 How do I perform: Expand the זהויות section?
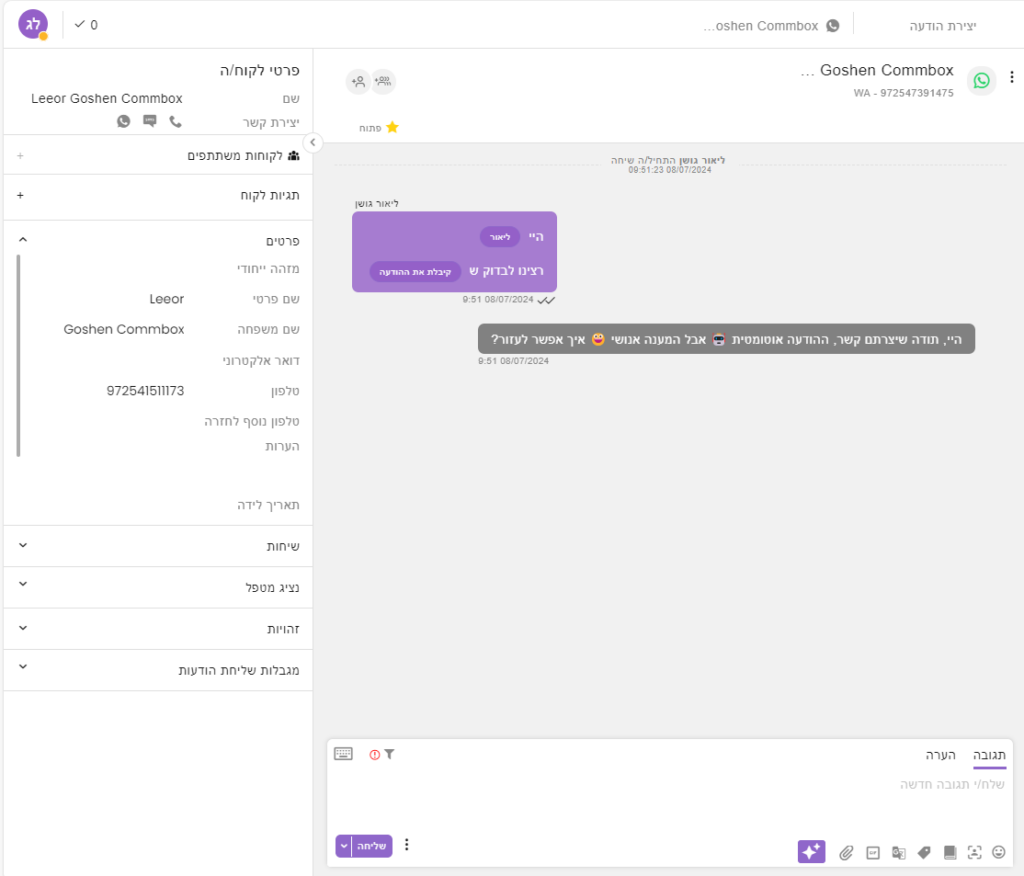coord(23,628)
